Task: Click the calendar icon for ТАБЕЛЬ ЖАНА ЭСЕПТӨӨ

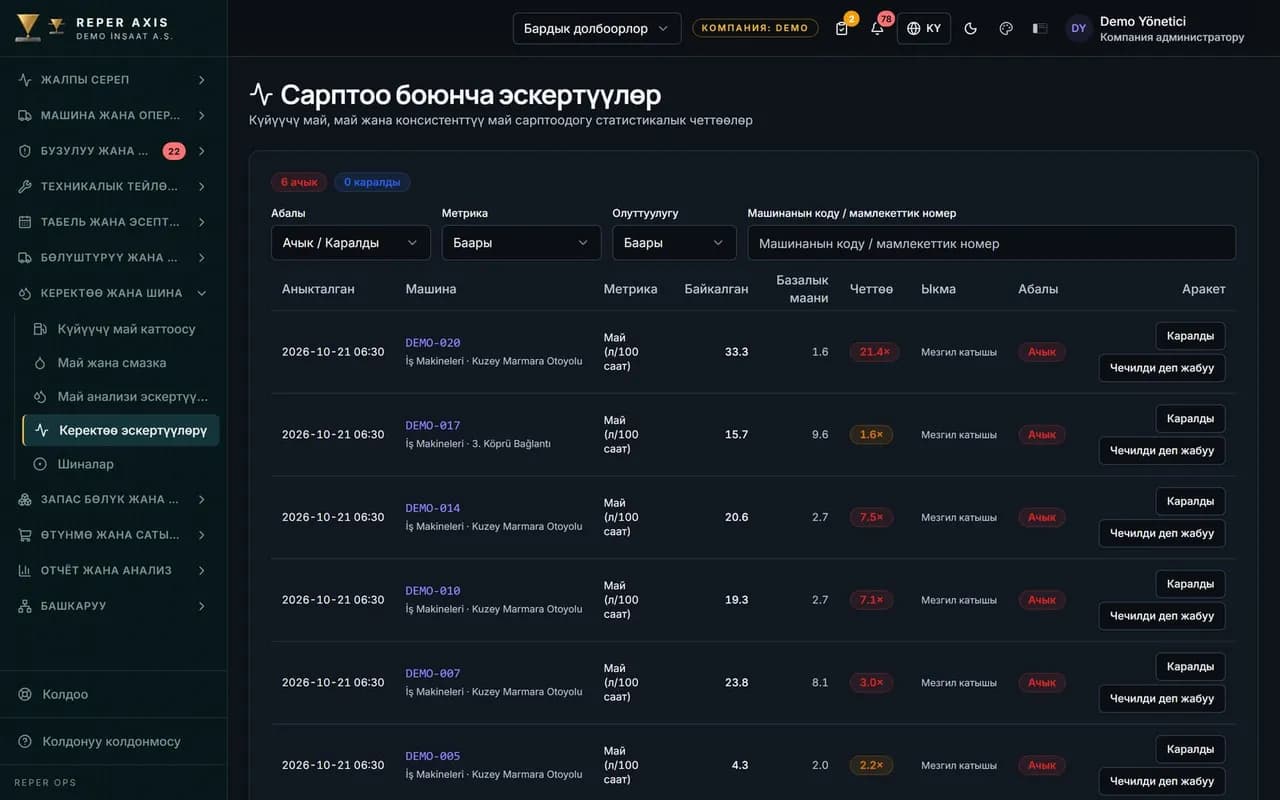Action: (25, 222)
